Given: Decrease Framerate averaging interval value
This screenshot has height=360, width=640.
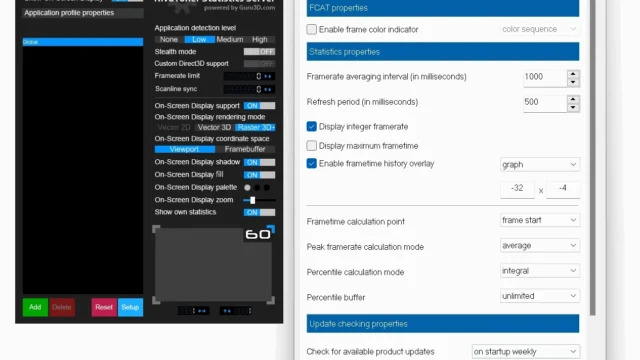Looking at the screenshot, I should point(573,82).
